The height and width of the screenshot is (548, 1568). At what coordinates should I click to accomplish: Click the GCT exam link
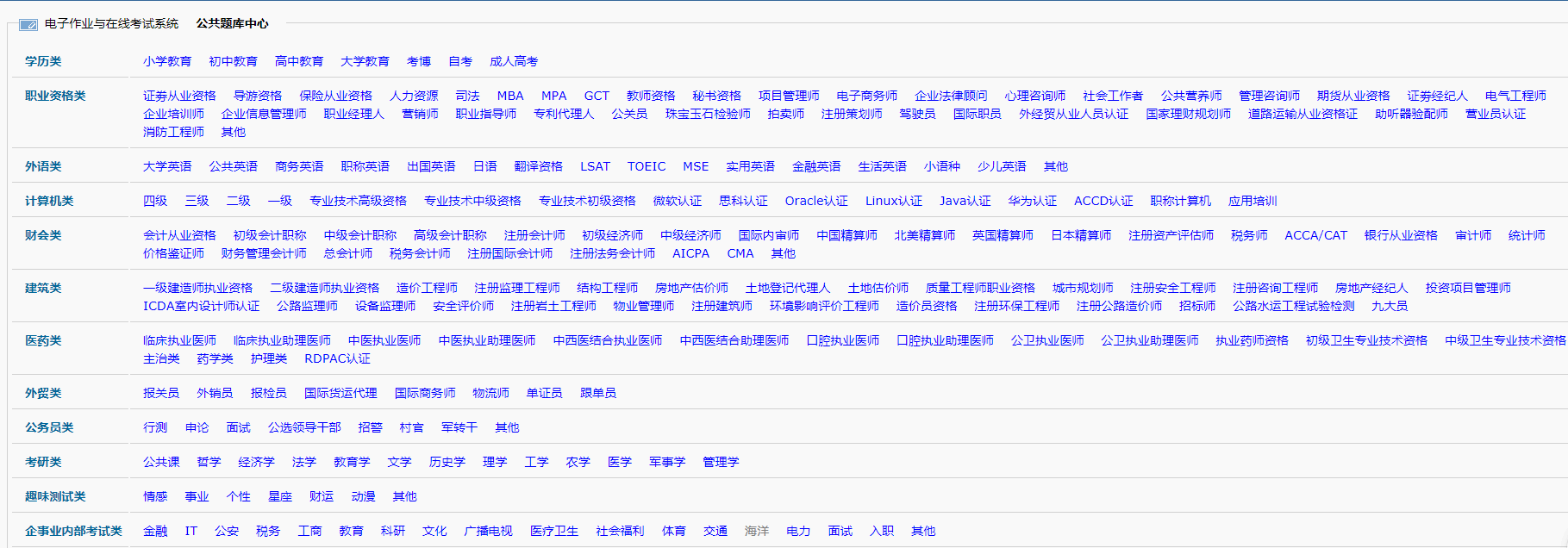pyautogui.click(x=597, y=96)
